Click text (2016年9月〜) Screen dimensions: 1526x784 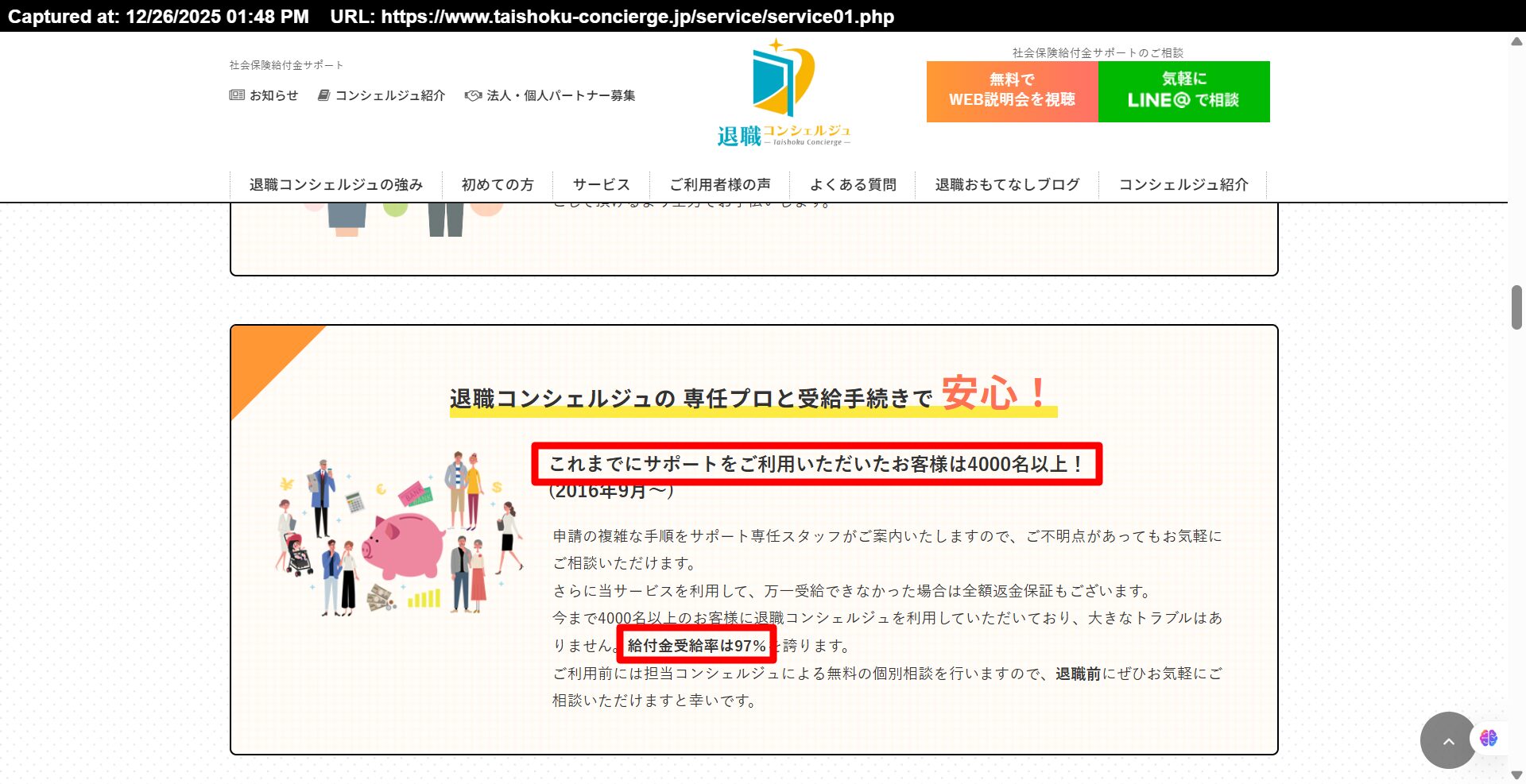tap(611, 492)
